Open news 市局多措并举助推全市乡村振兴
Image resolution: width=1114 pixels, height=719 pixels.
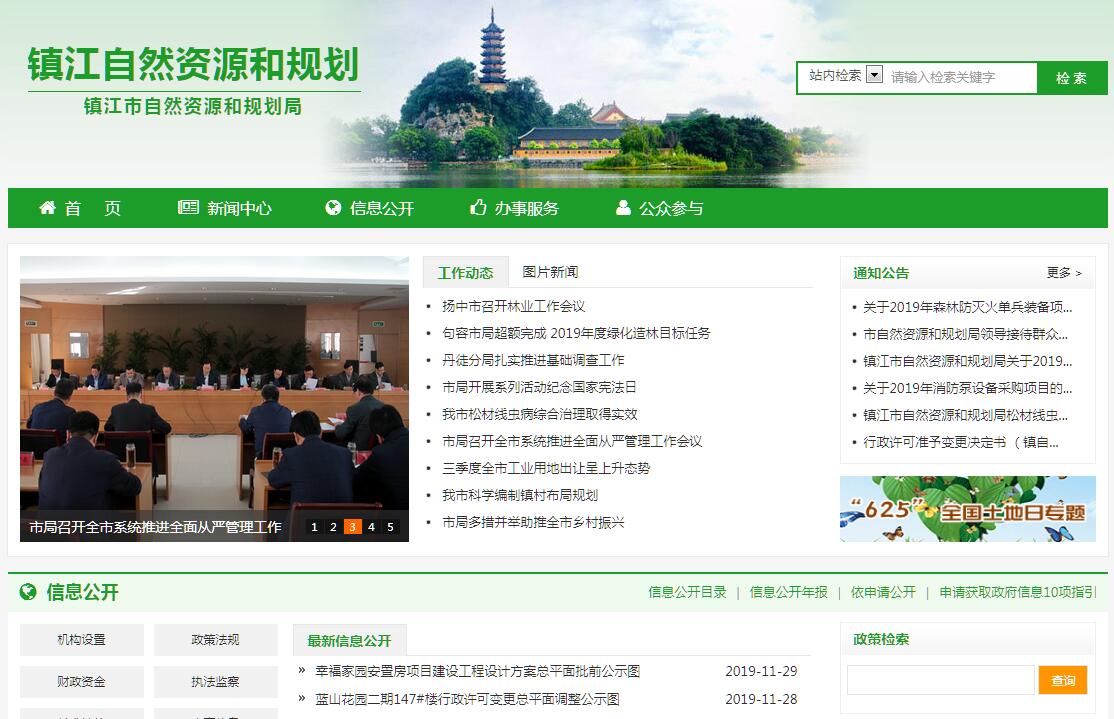pos(533,522)
